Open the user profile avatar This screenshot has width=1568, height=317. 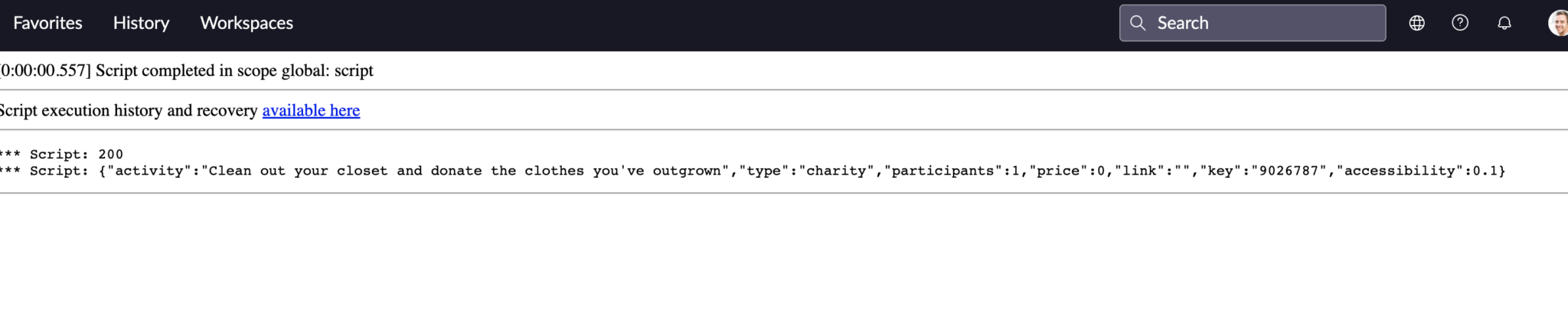(x=1558, y=23)
